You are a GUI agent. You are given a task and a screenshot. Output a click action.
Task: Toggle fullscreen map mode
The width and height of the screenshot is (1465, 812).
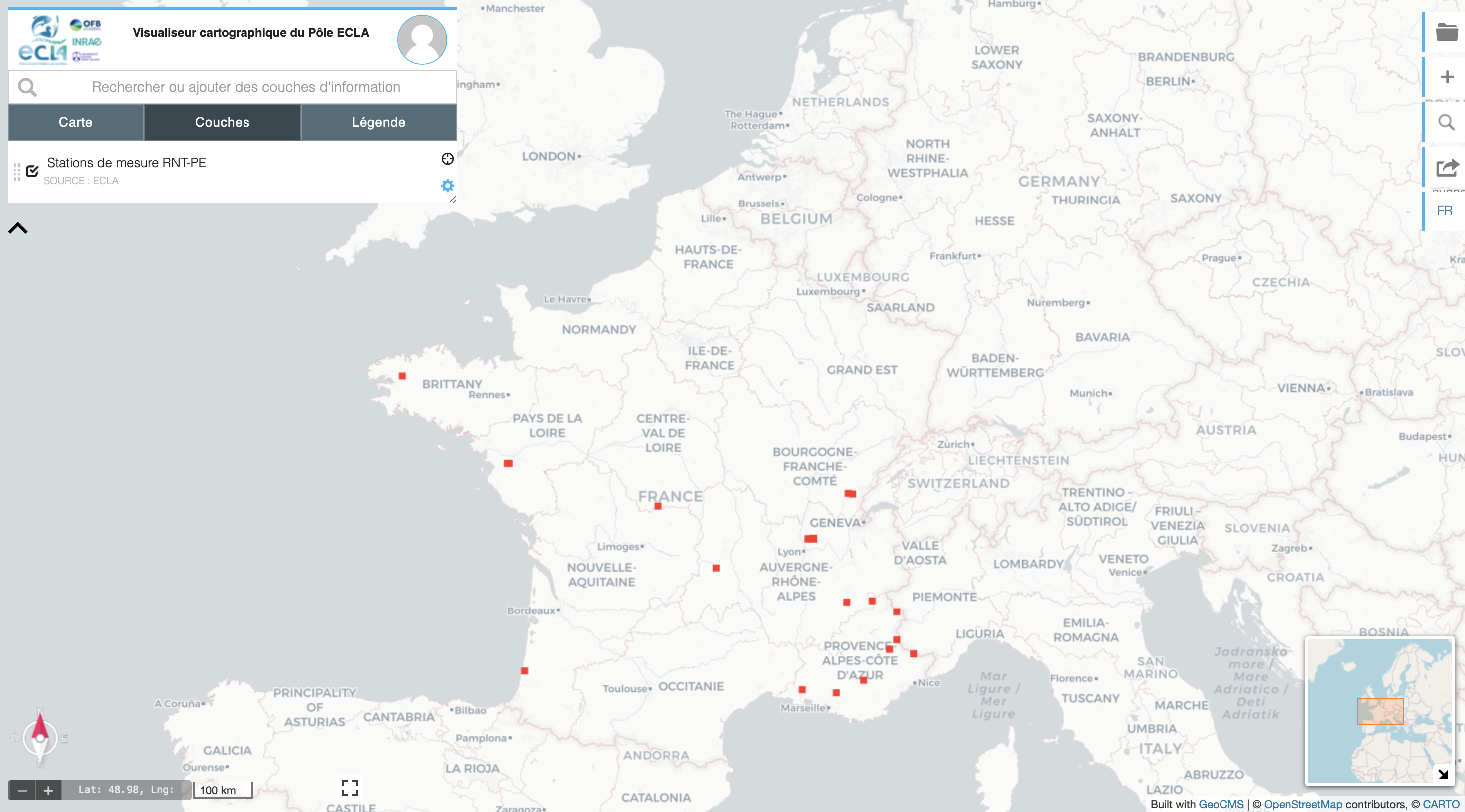click(350, 788)
